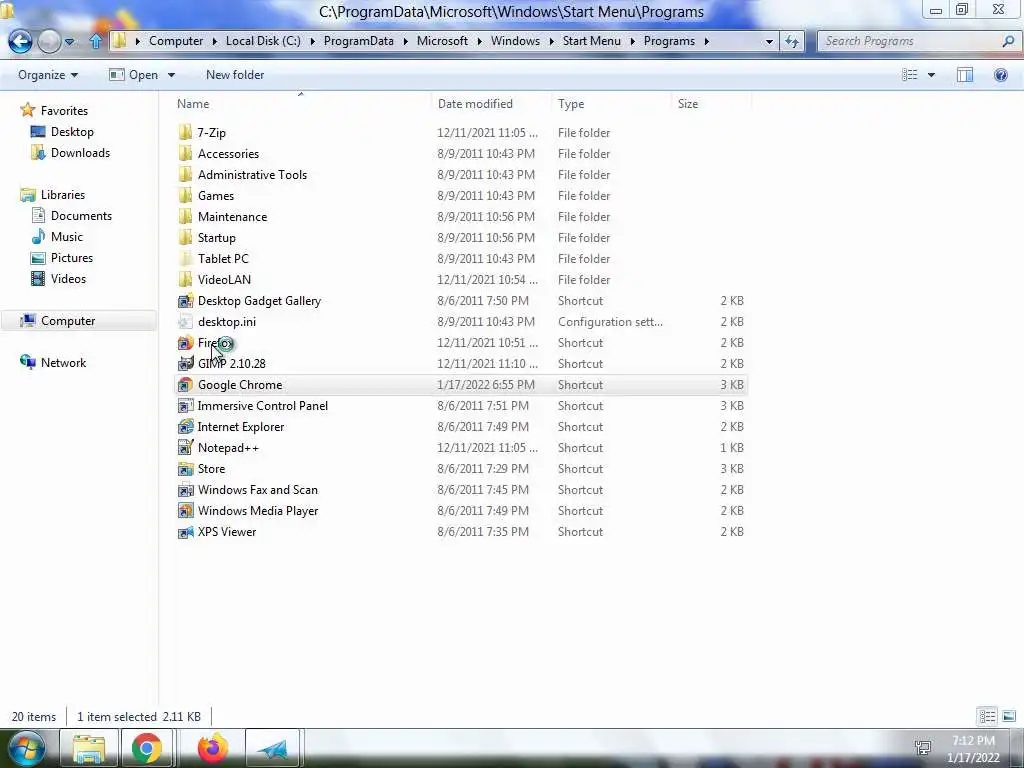Click New folder button
The width and height of the screenshot is (1024, 768).
235,75
